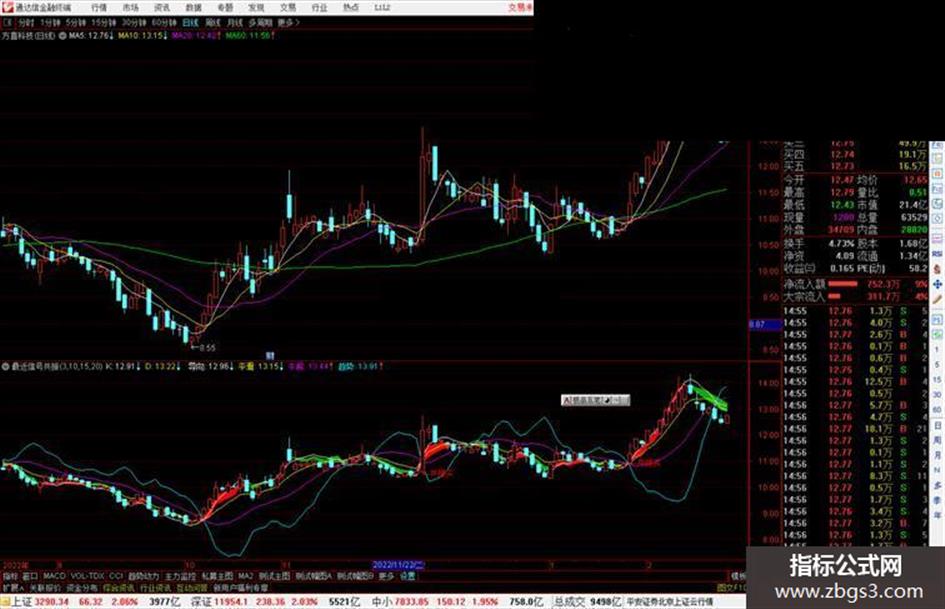Open the 行业 menu

pyautogui.click(x=319, y=8)
